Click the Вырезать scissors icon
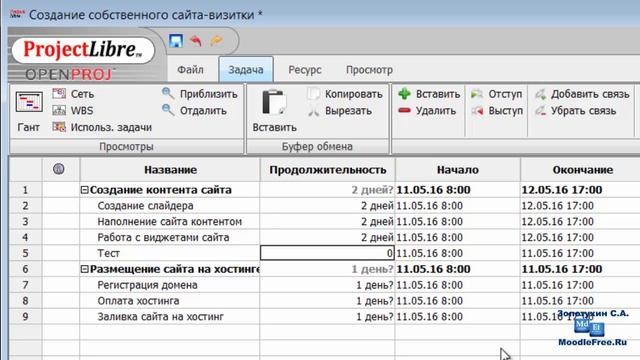 (x=313, y=111)
